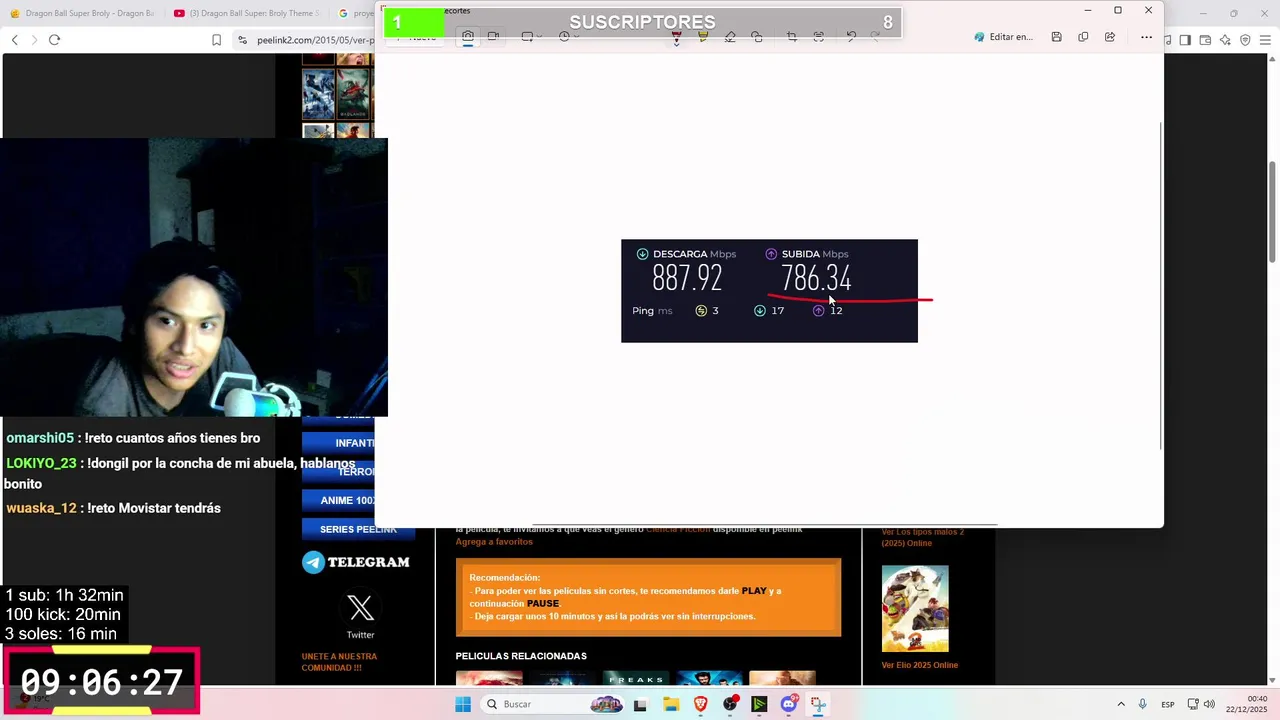Open the text actions tool
This screenshot has width=1280, height=720.
[819, 37]
